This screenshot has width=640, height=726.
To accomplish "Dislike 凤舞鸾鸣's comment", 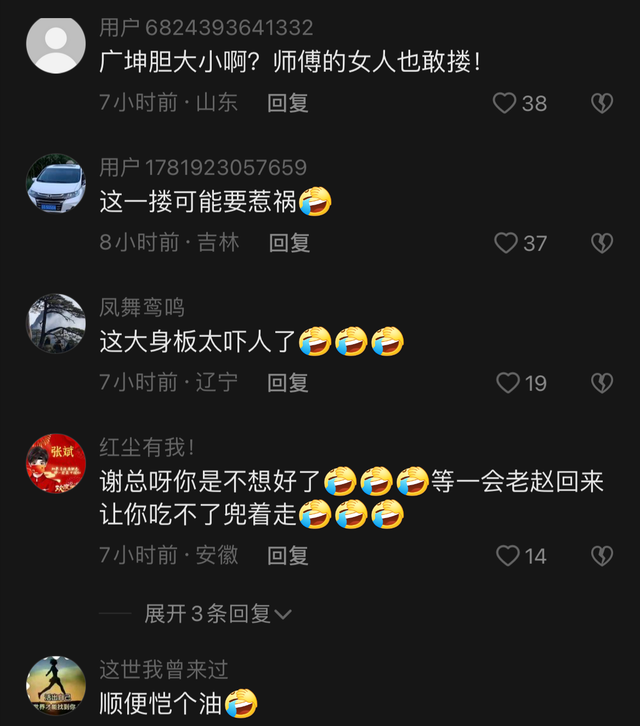I will click(602, 383).
